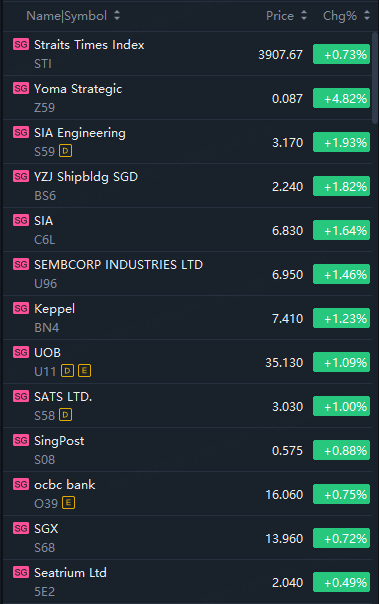Toggle SGX's +0.72% change display
Viewport: 379px width, 604px height.
[x=342, y=538]
